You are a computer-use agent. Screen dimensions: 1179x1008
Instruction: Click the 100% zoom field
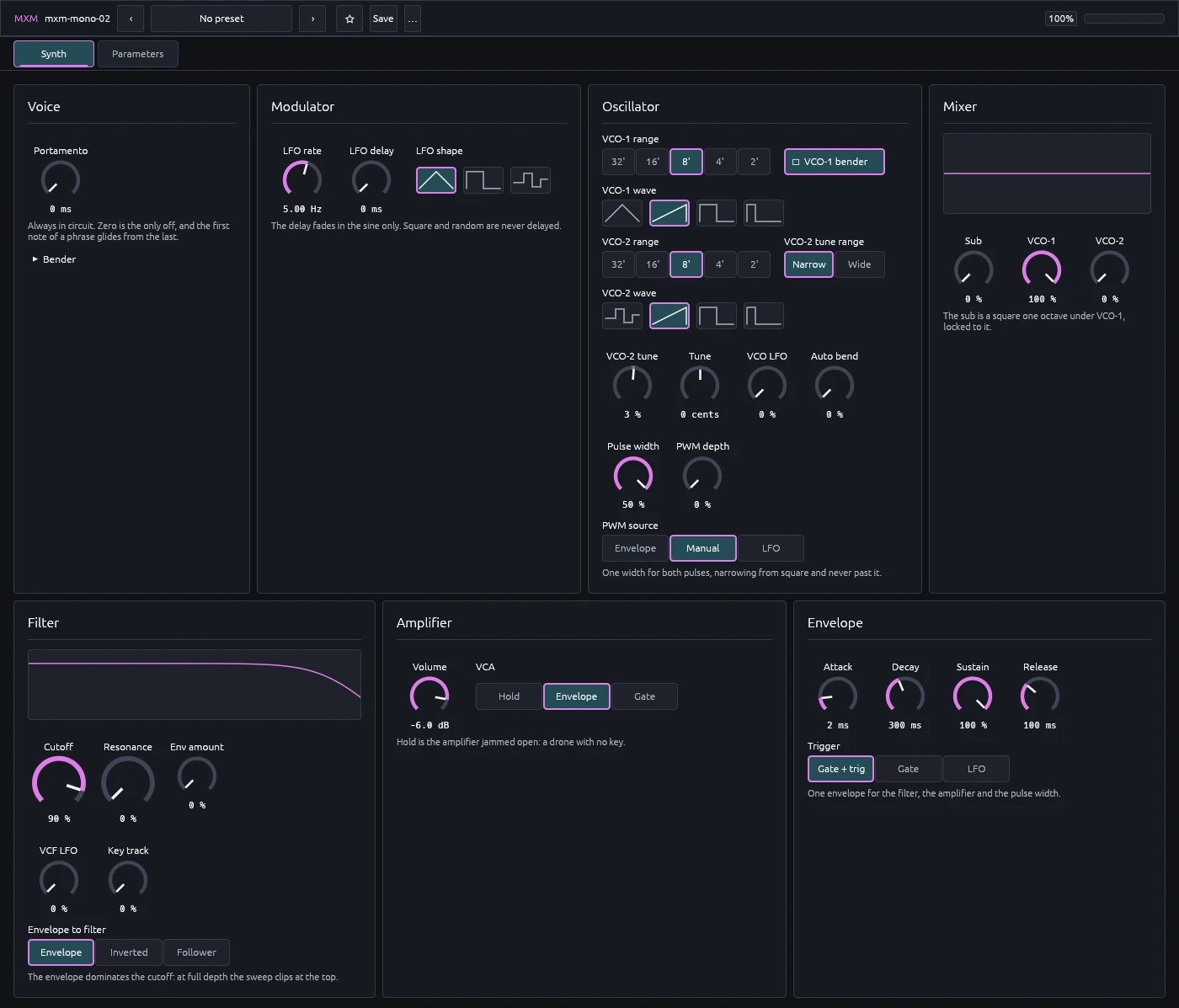pos(1061,19)
